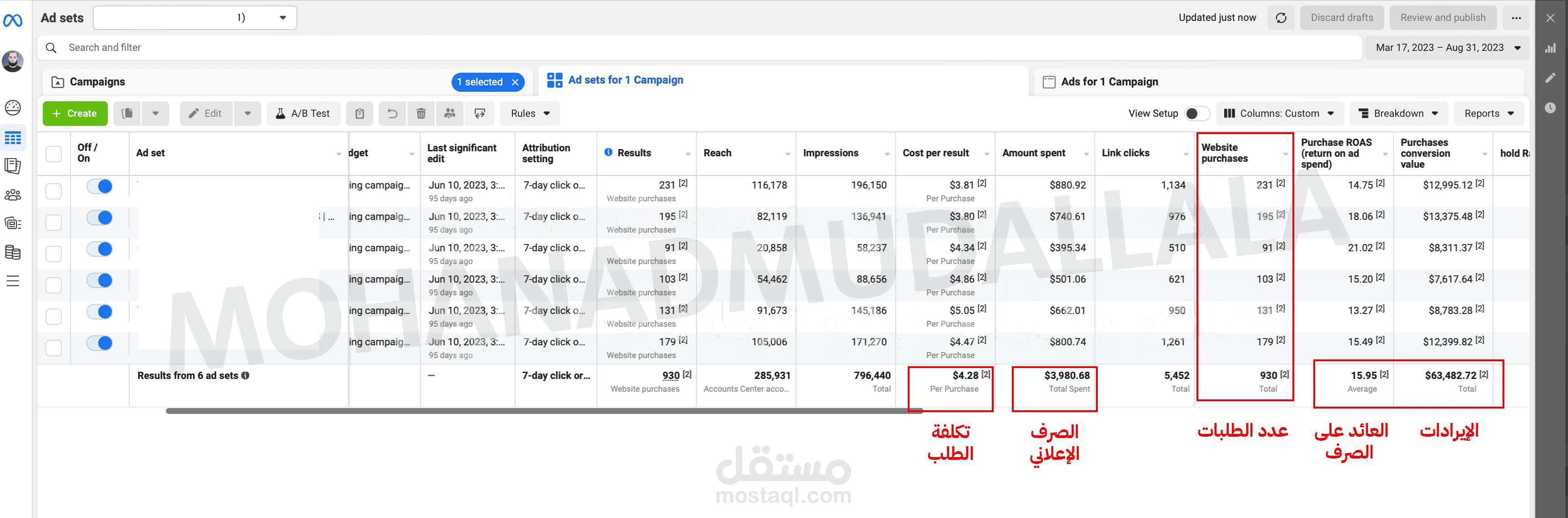The width and height of the screenshot is (1568, 518).
Task: Open the Columns: Custom dropdown
Action: [1278, 114]
